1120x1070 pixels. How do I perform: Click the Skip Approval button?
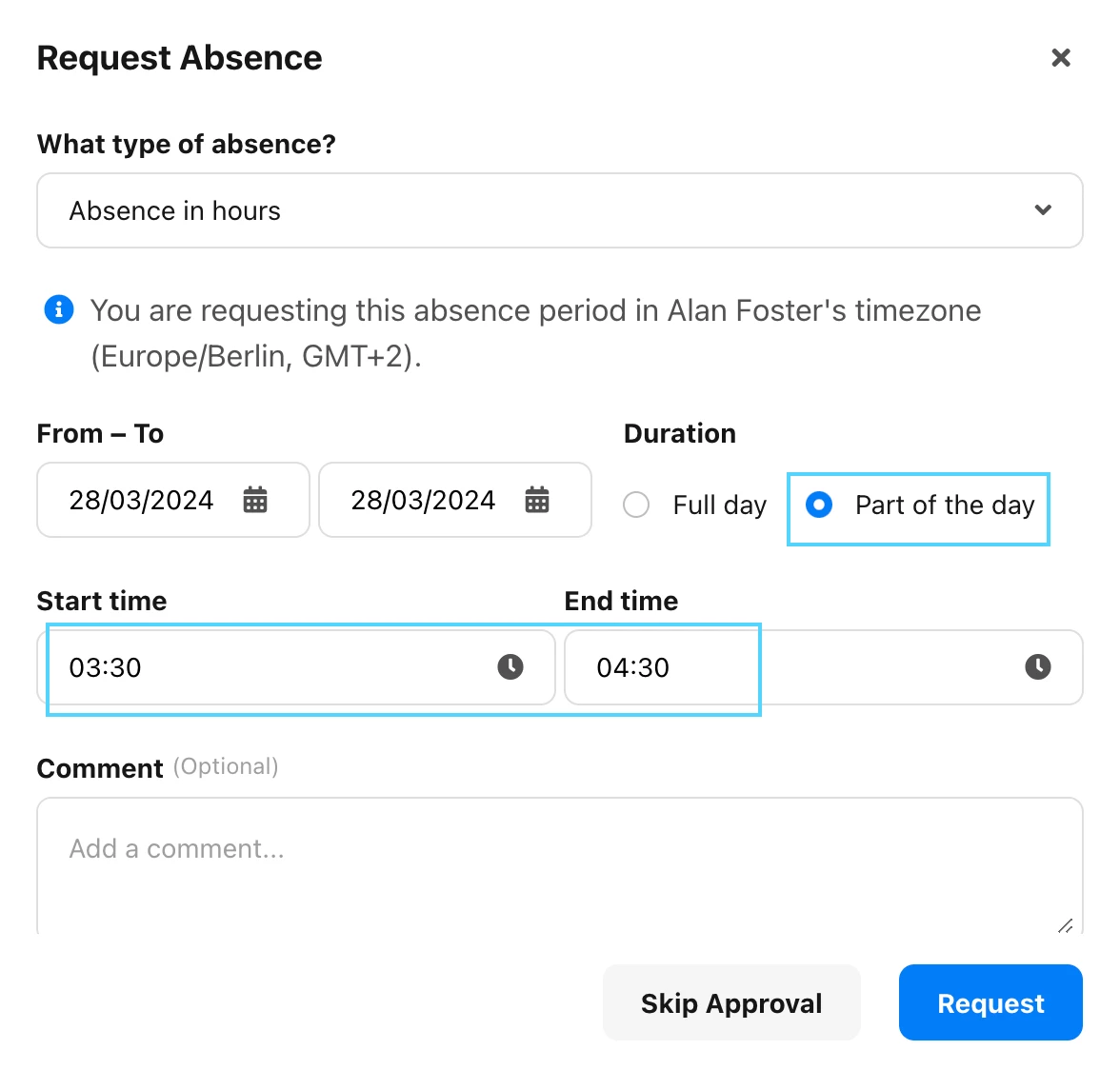pyautogui.click(x=731, y=1003)
